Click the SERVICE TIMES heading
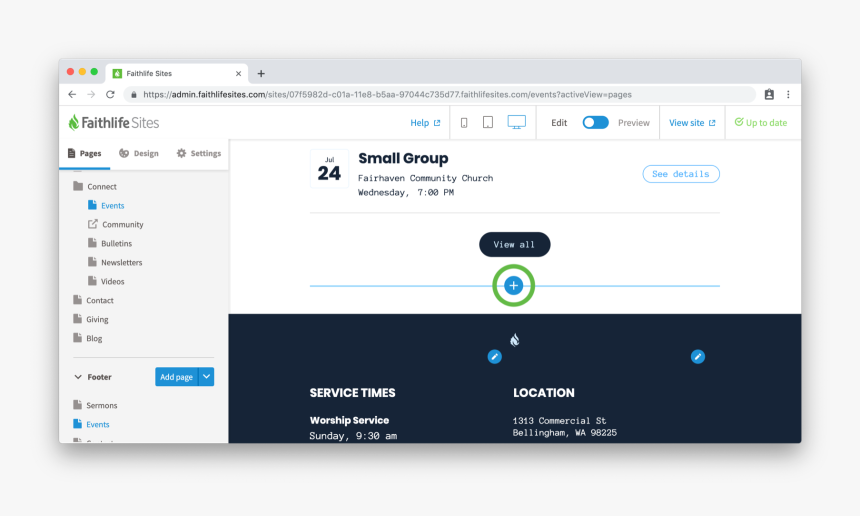This screenshot has height=516, width=860. [352, 393]
